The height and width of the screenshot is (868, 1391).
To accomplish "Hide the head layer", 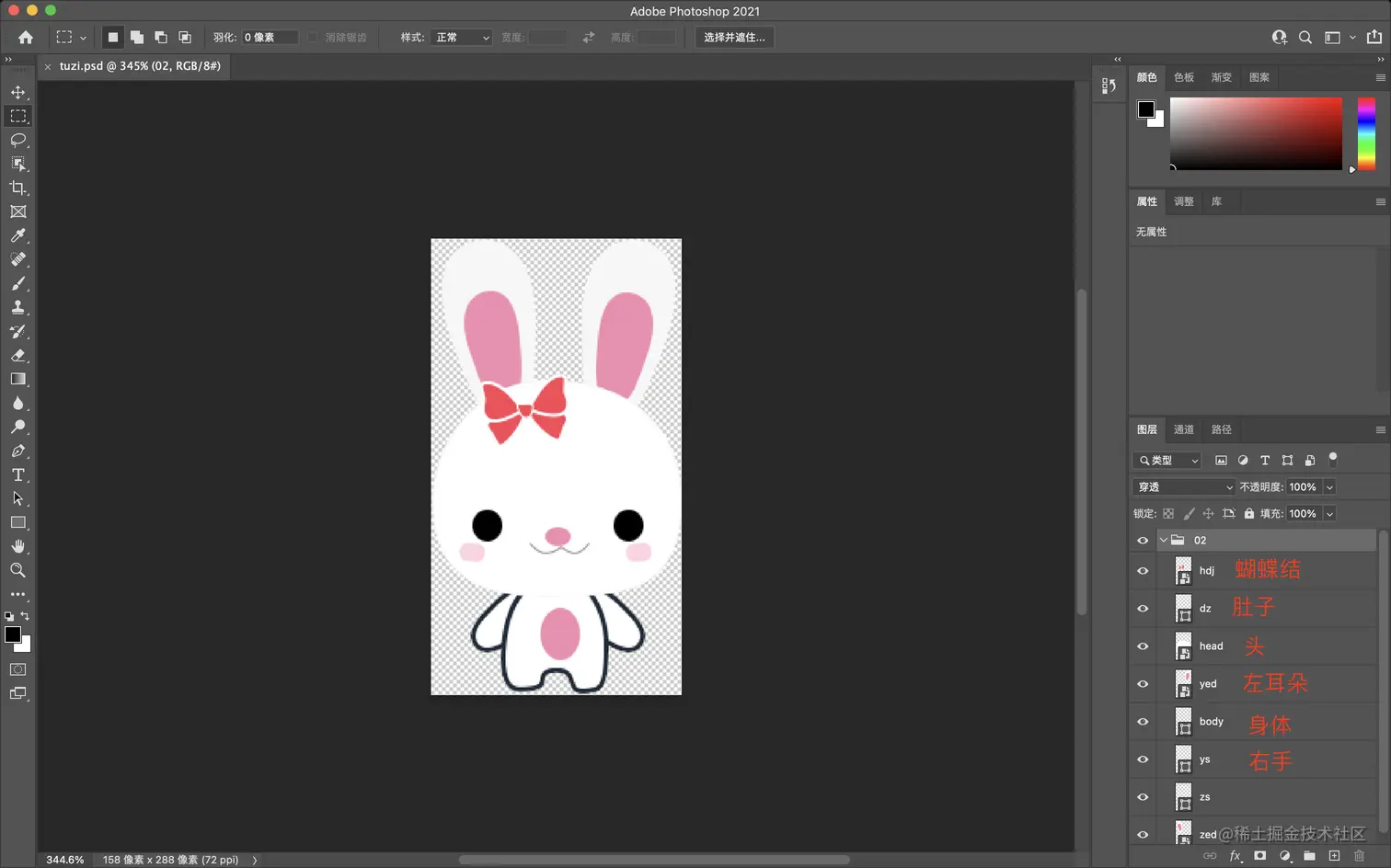I will pos(1143,646).
